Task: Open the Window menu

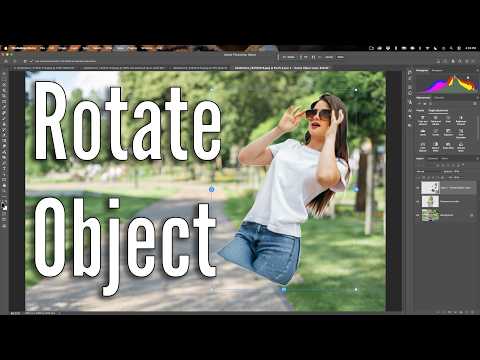Action: pos(146,48)
